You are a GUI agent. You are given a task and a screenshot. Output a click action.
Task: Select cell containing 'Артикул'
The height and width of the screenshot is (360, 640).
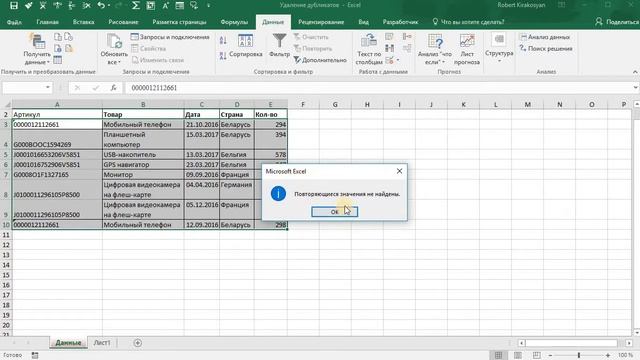coord(57,115)
